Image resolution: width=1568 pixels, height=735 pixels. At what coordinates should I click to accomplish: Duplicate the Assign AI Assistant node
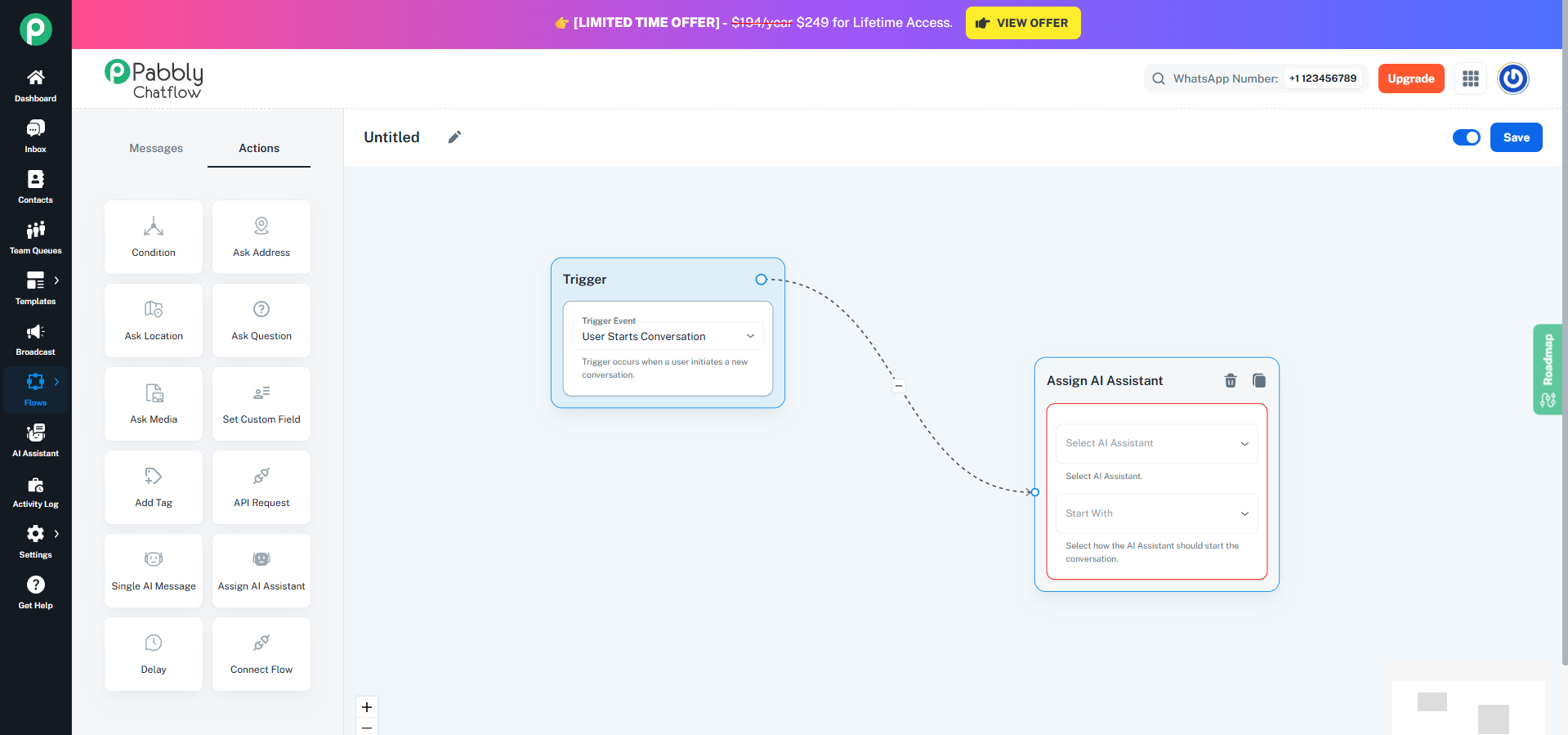1259,380
